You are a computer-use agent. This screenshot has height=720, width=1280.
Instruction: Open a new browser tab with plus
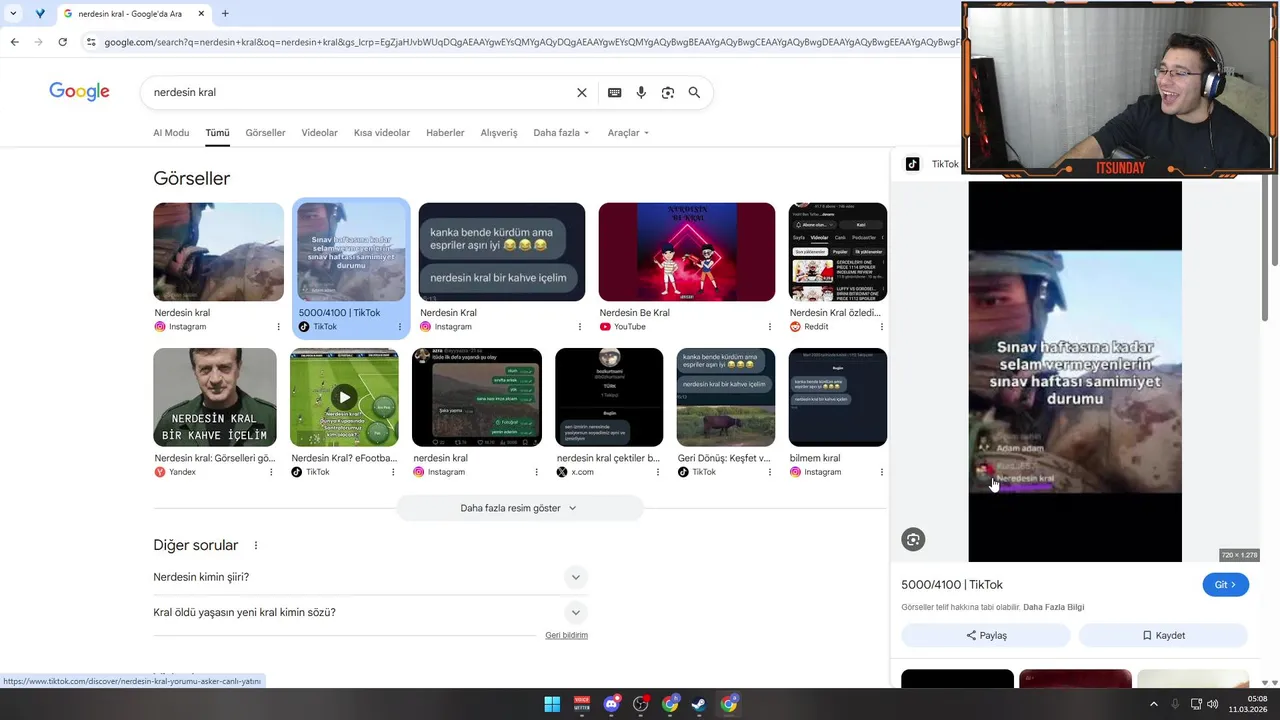point(225,14)
